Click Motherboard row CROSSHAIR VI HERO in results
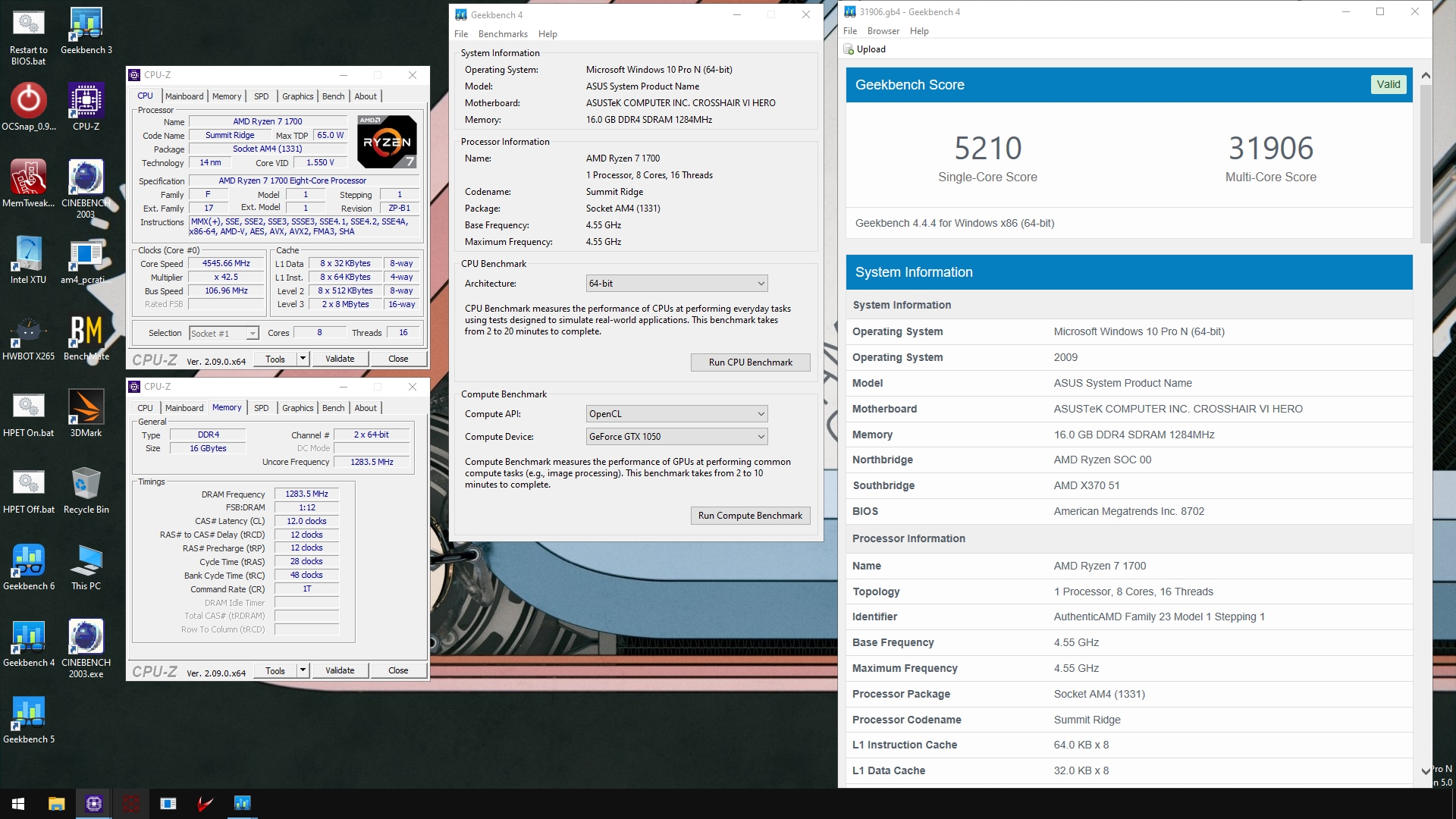This screenshot has width=1456, height=819. pyautogui.click(x=1129, y=409)
